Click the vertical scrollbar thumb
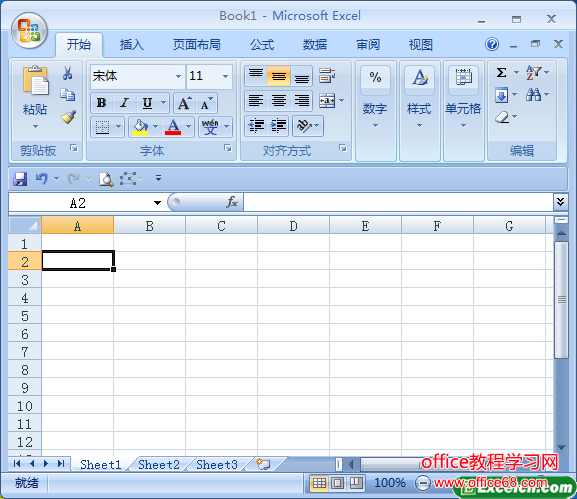Image resolution: width=577 pixels, height=499 pixels. click(562, 300)
